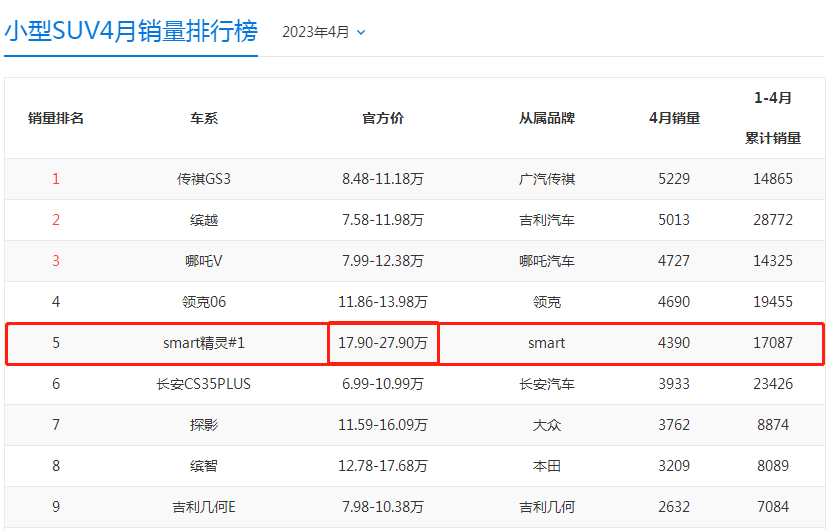Select April sales value 3933
830x530 pixels.
coord(674,384)
